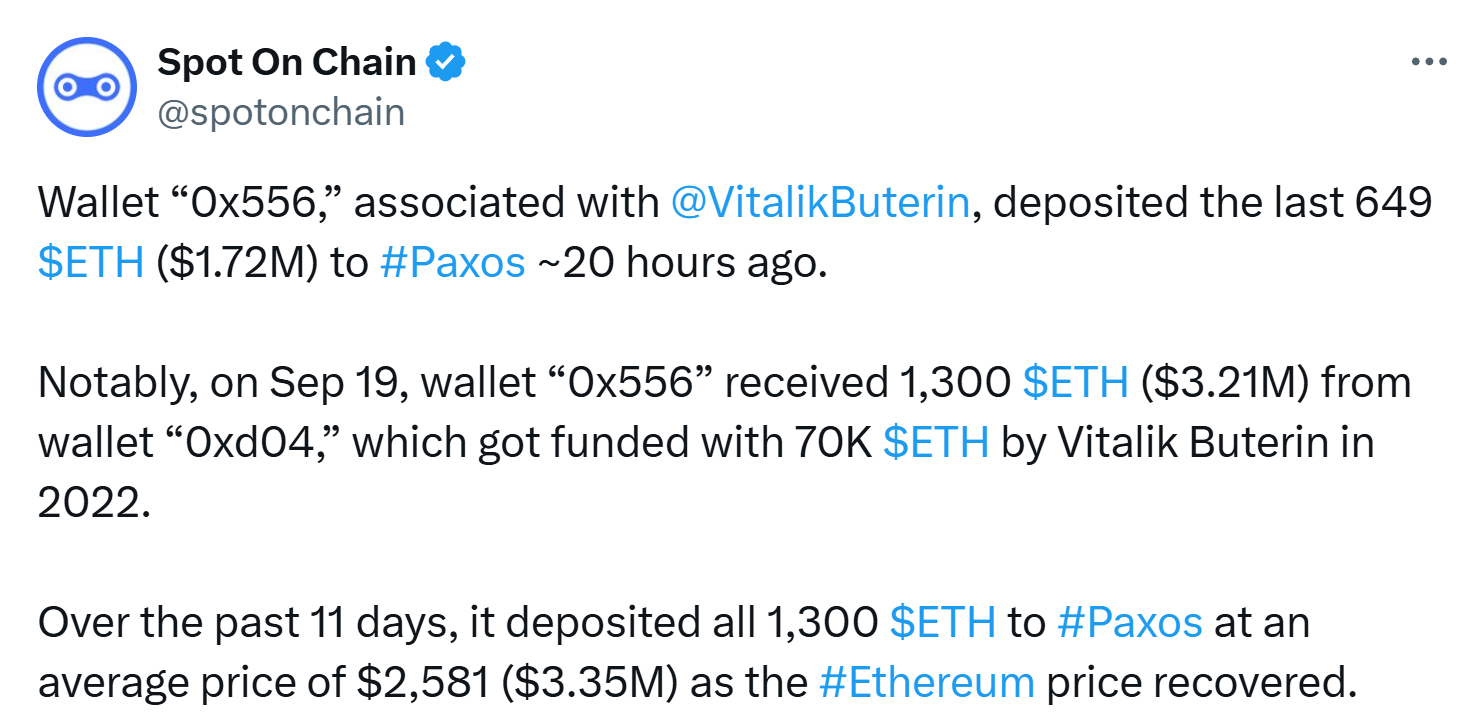Click the $ETH cashtag after 70K
1481x727 pixels.
pyautogui.click(x=937, y=443)
